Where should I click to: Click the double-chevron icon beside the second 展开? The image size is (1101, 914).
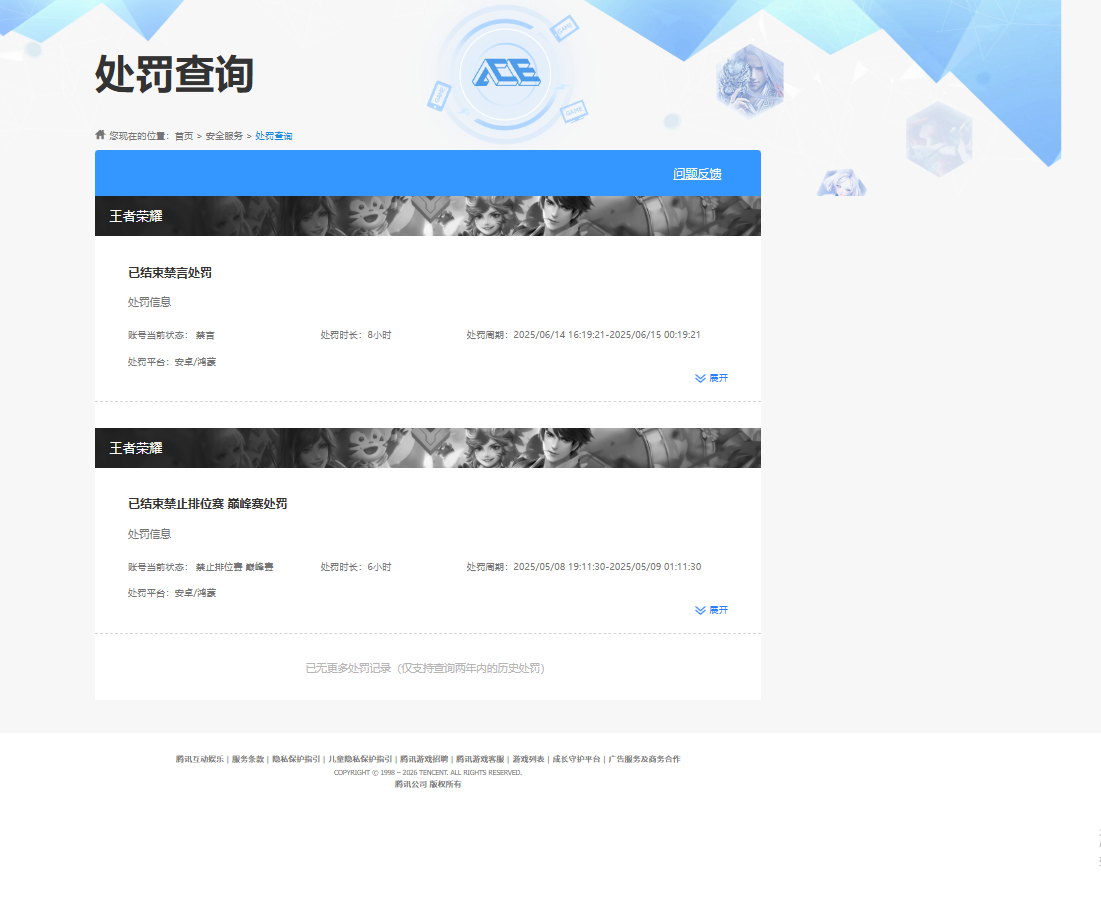tap(698, 610)
